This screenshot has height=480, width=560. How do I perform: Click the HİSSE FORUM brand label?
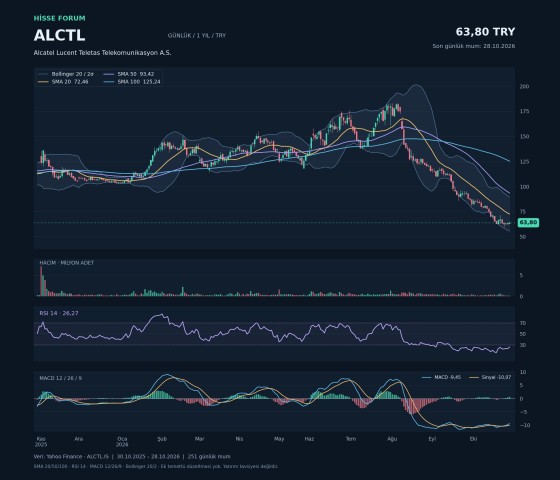pos(60,18)
